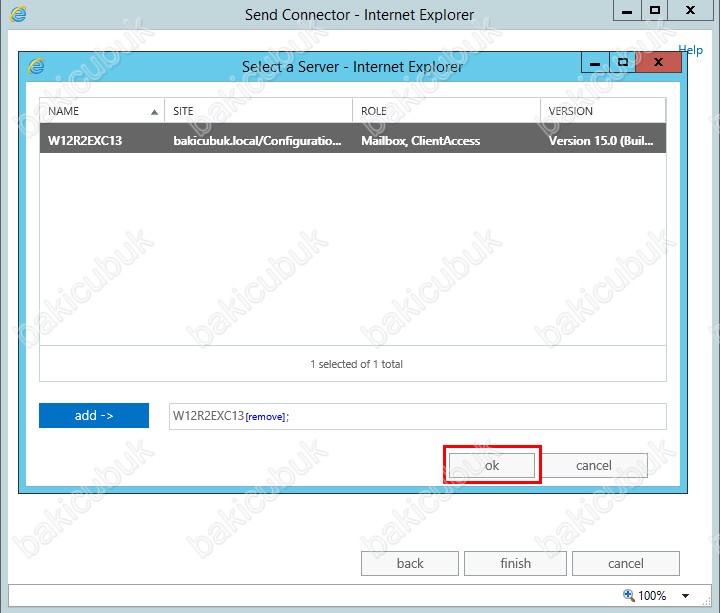Maximize the Send Connector window
Screen dimensions: 720x613
coord(655,10)
